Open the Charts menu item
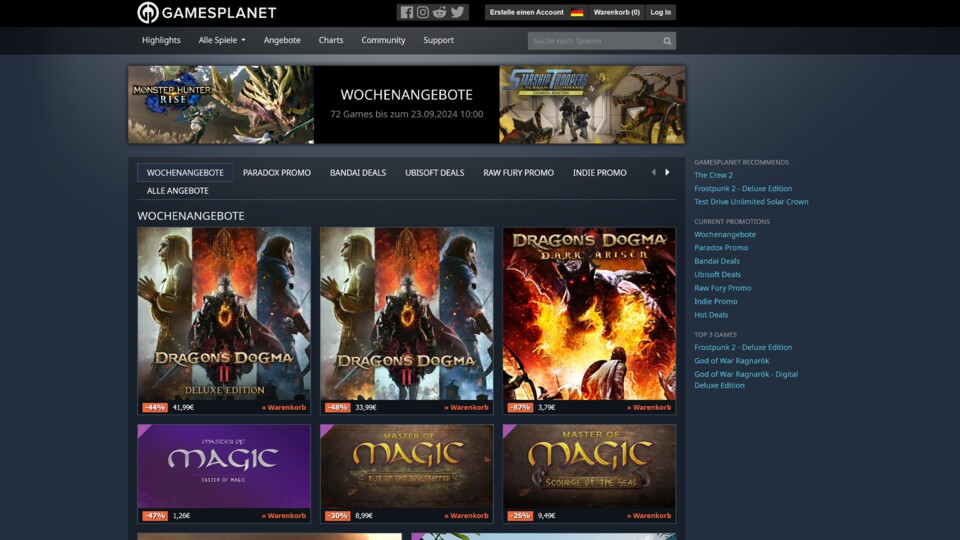This screenshot has height=540, width=960. (x=331, y=40)
